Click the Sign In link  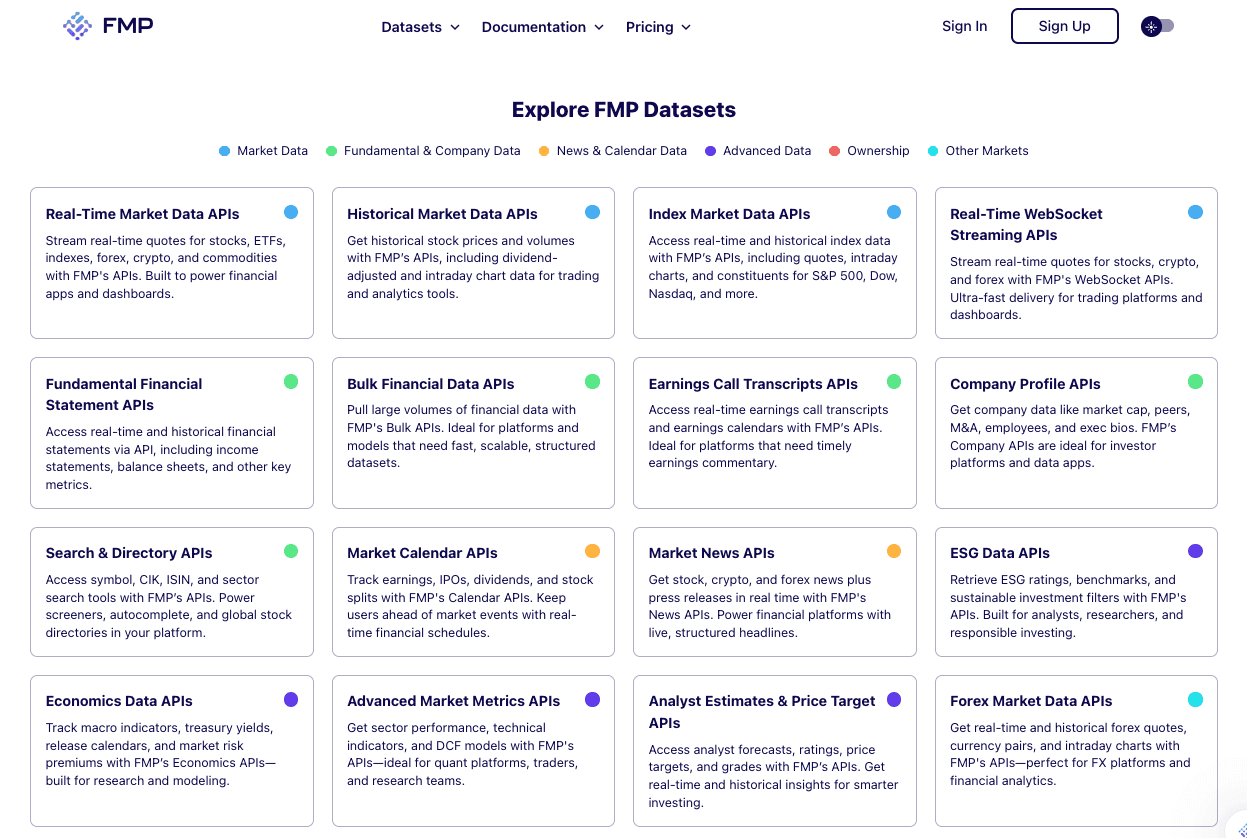coord(964,26)
